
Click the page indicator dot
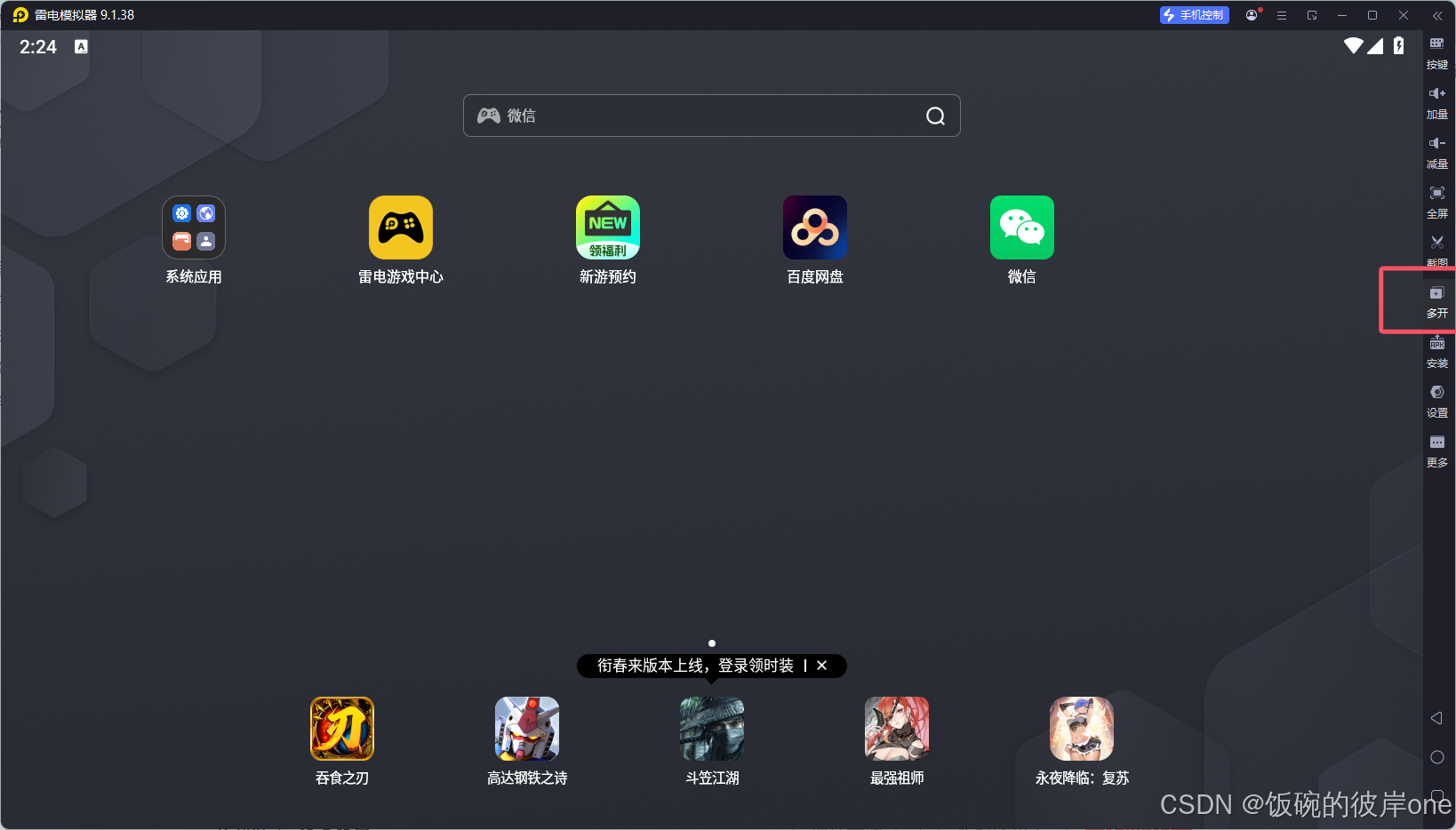tap(712, 643)
